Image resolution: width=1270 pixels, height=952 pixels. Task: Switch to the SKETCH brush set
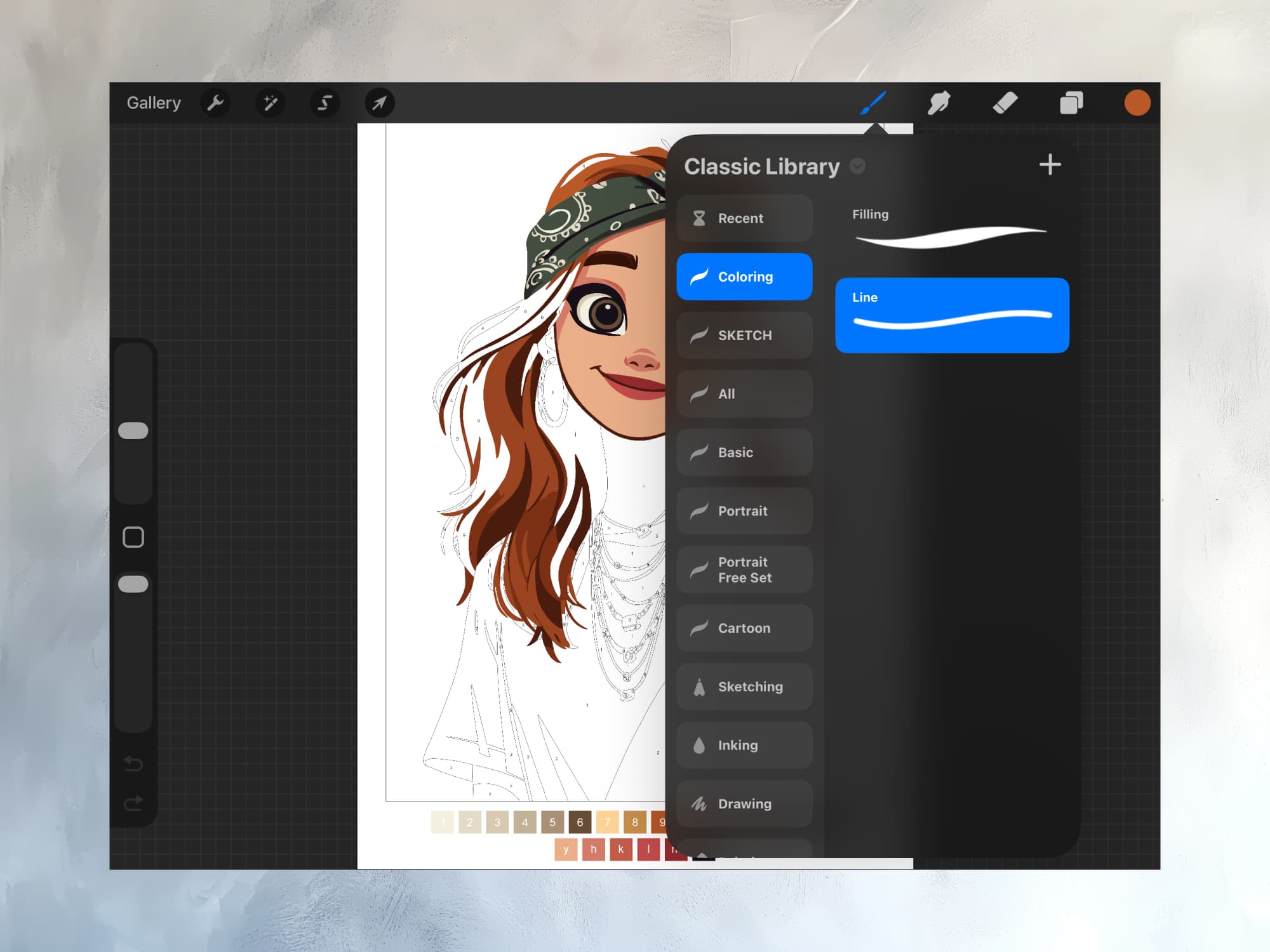(744, 335)
